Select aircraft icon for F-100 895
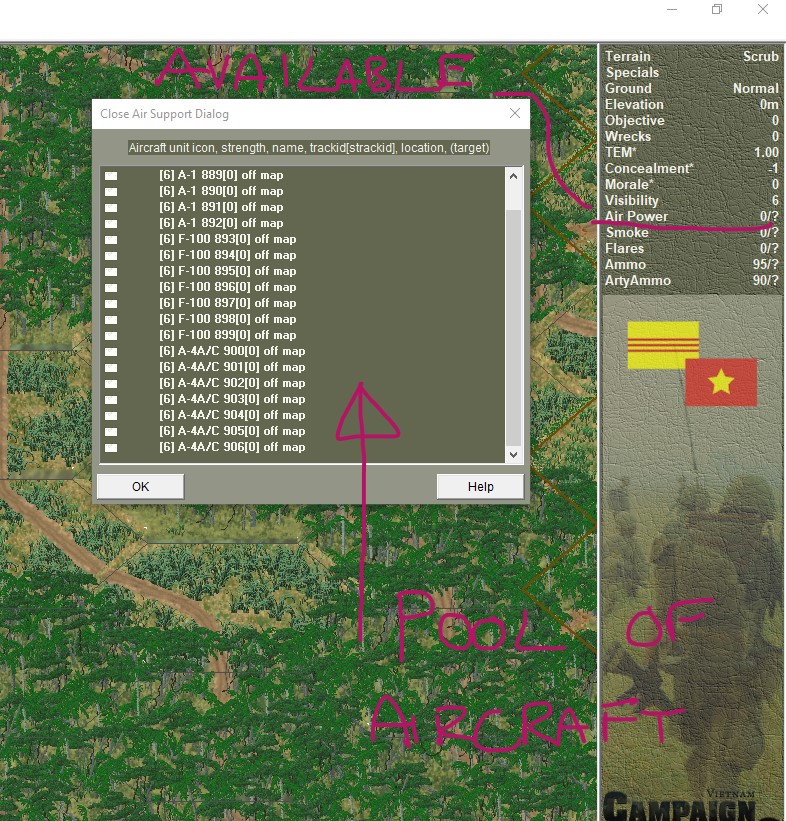Image resolution: width=786 pixels, height=821 pixels. click(x=111, y=271)
